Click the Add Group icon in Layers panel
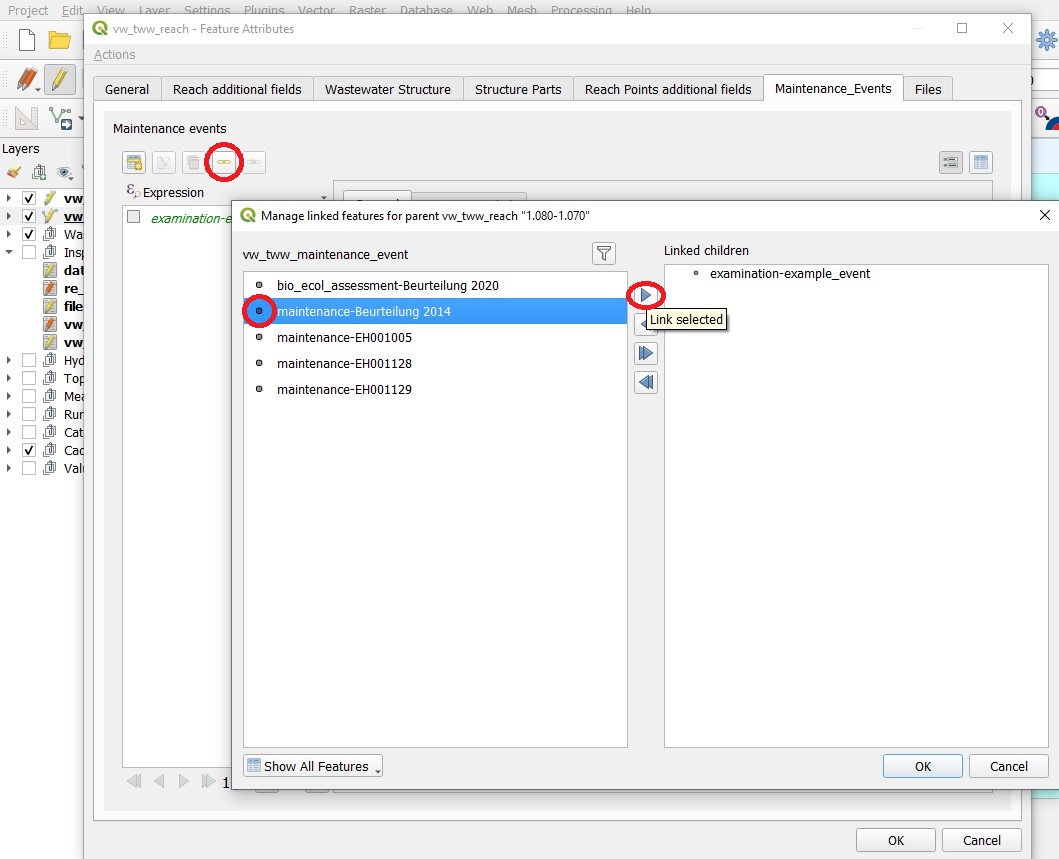 coord(39,172)
